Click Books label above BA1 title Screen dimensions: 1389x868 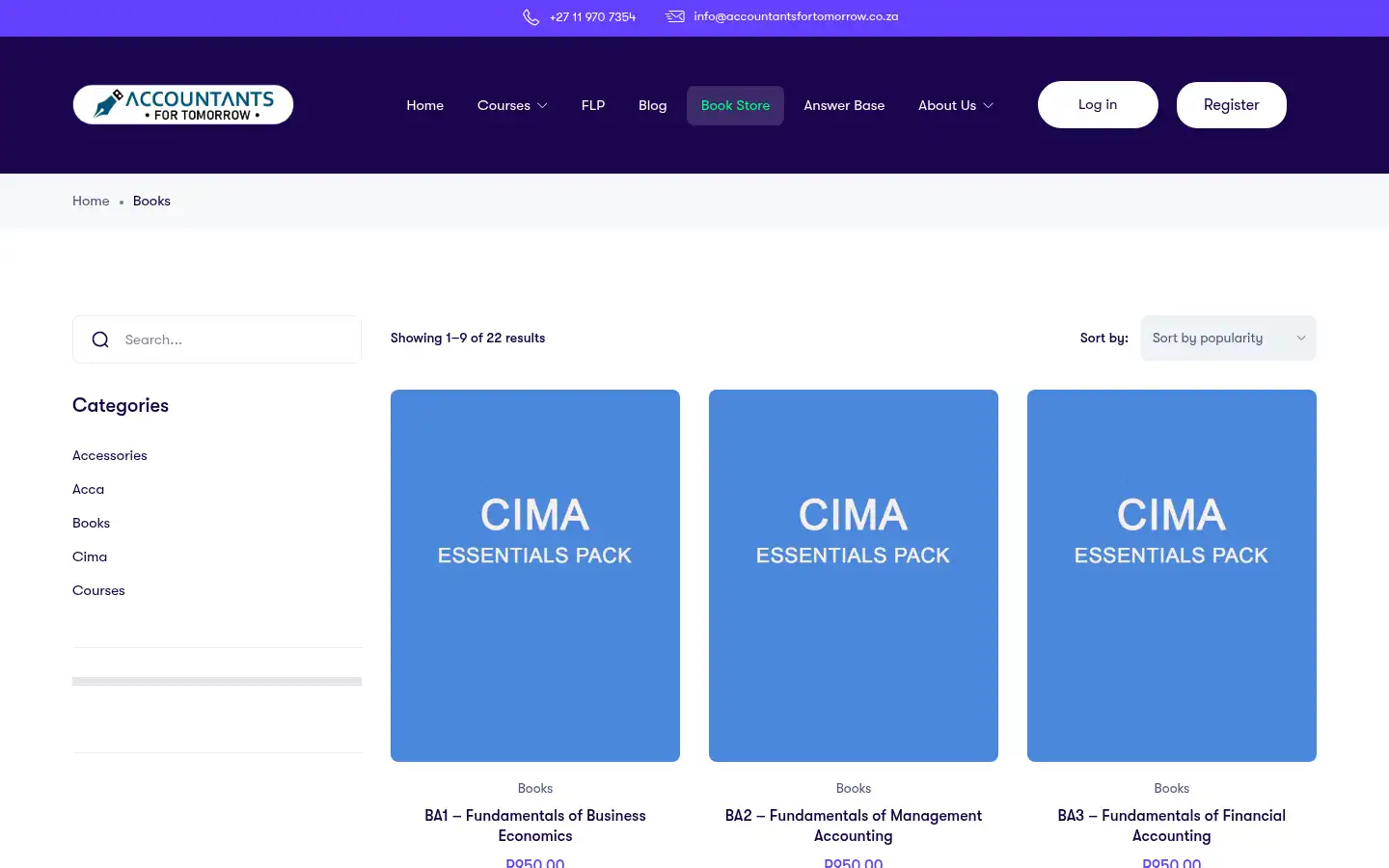[x=535, y=788]
